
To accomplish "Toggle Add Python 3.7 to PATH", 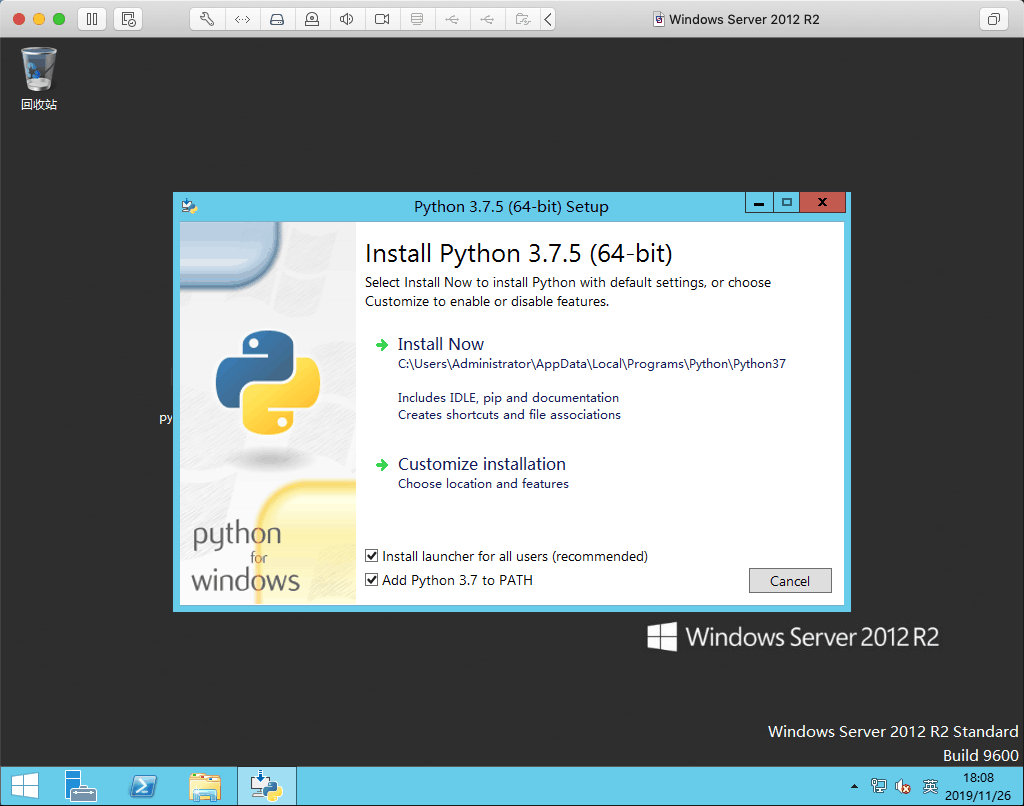I will 372,580.
